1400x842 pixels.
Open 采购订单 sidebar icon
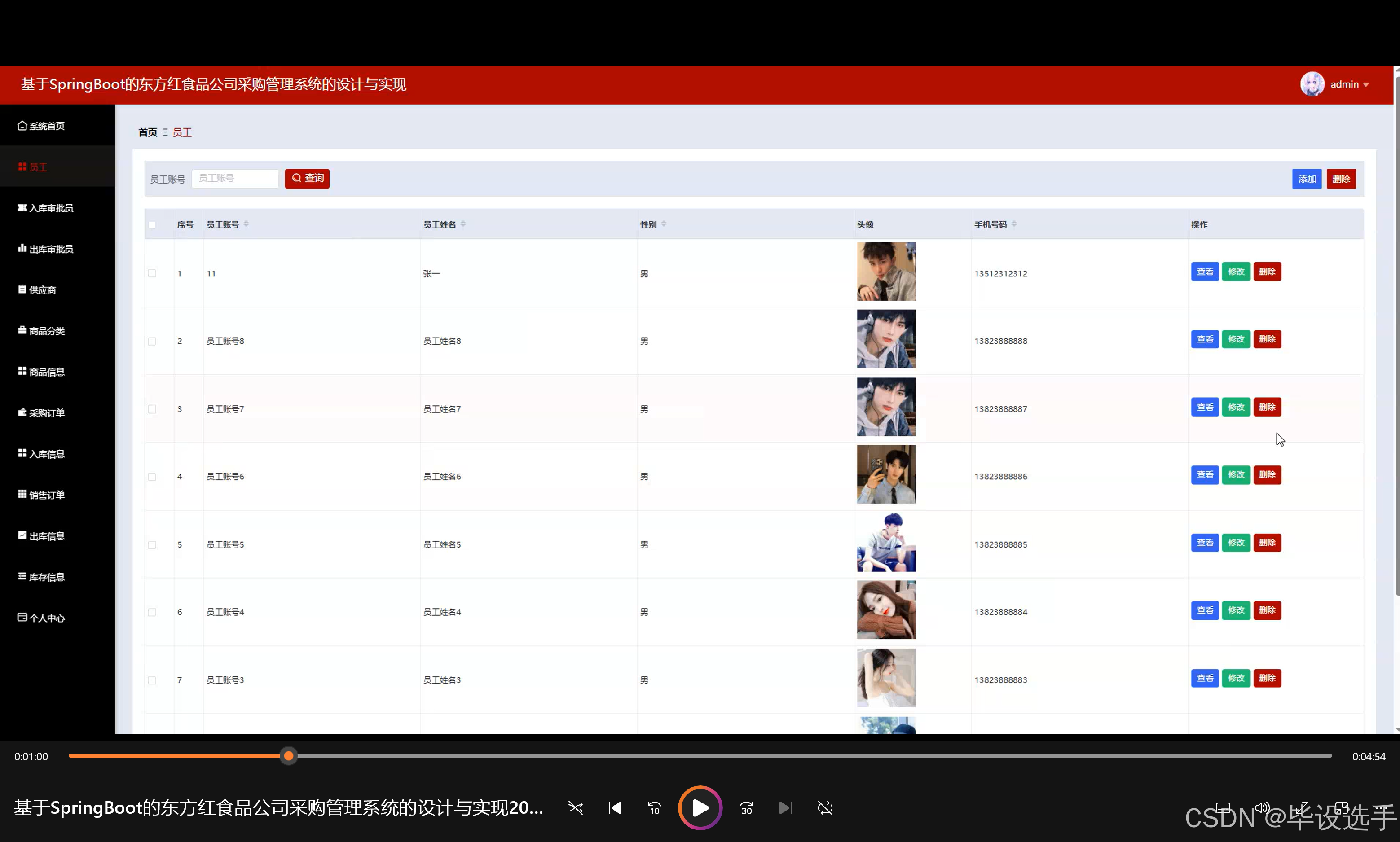(x=22, y=412)
